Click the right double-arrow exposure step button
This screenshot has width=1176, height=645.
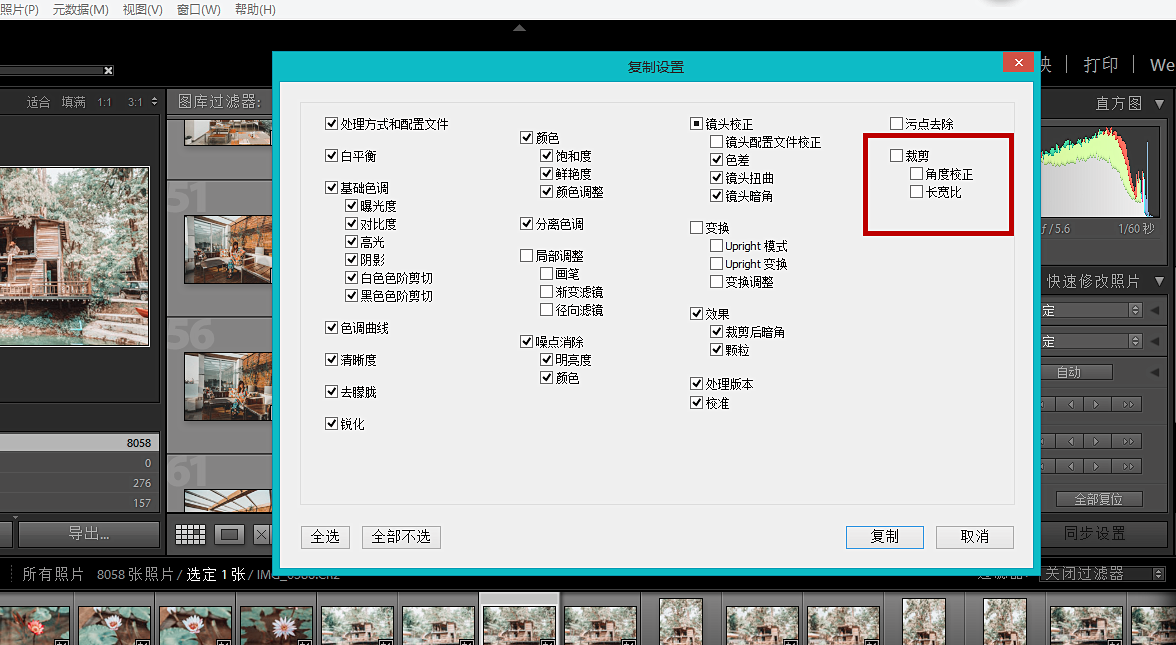(x=1129, y=404)
